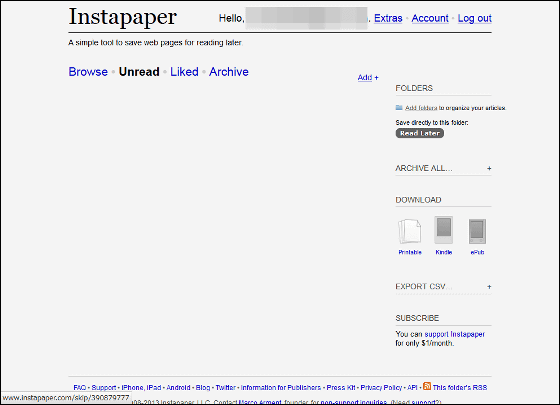
Task: Click the orange RSS feed icon
Action: coord(427,386)
